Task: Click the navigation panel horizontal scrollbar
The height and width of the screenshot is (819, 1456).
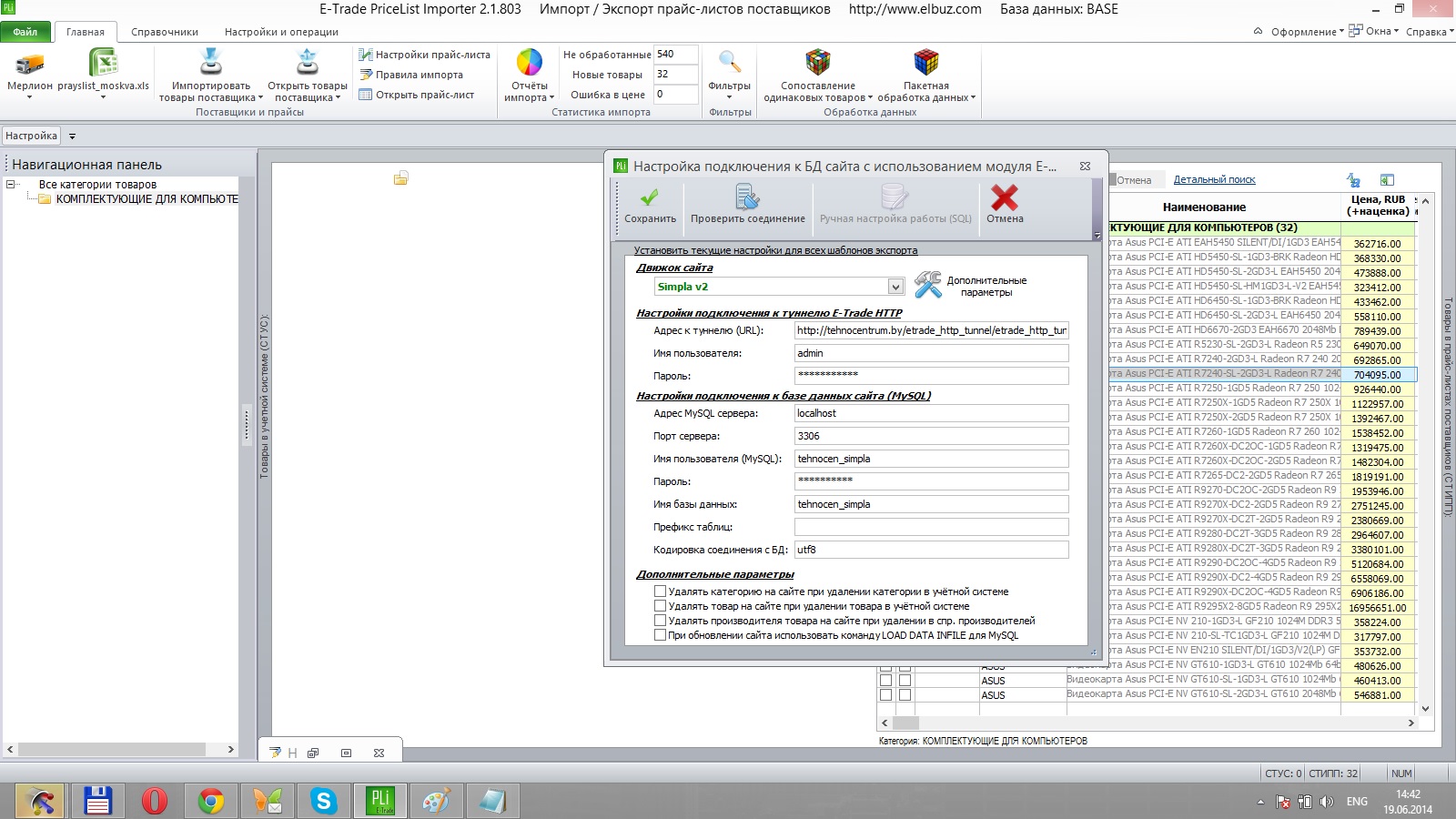Action: (120, 750)
